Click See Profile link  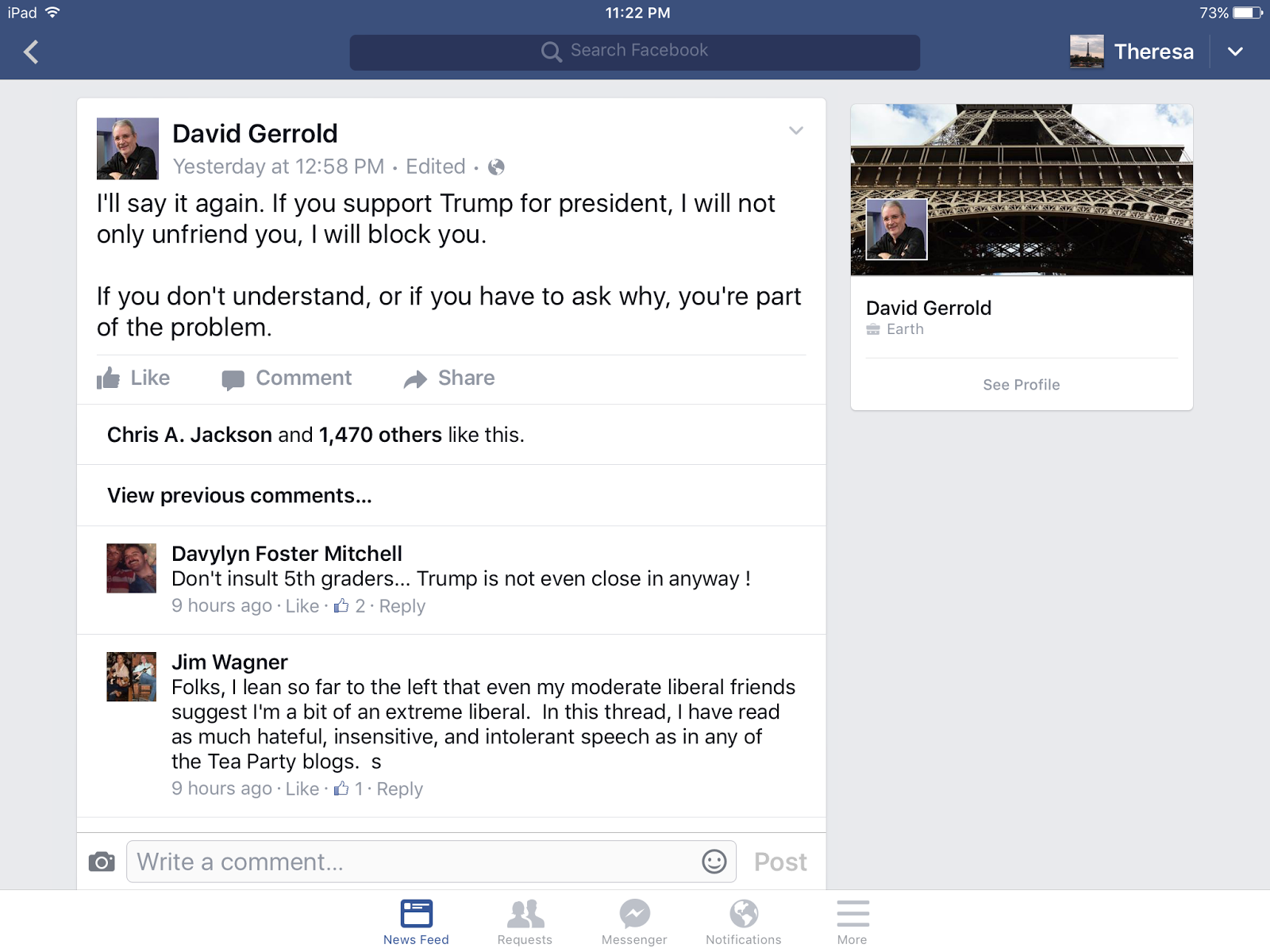[x=1021, y=385]
